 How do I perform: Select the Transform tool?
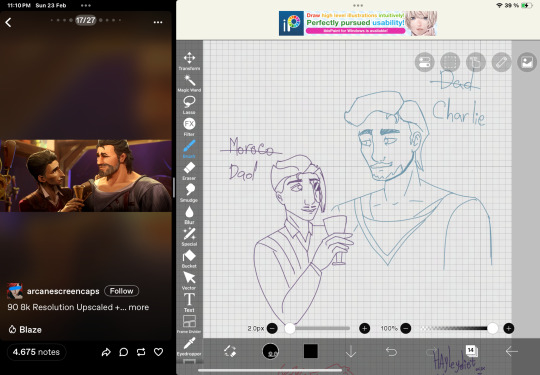(189, 61)
